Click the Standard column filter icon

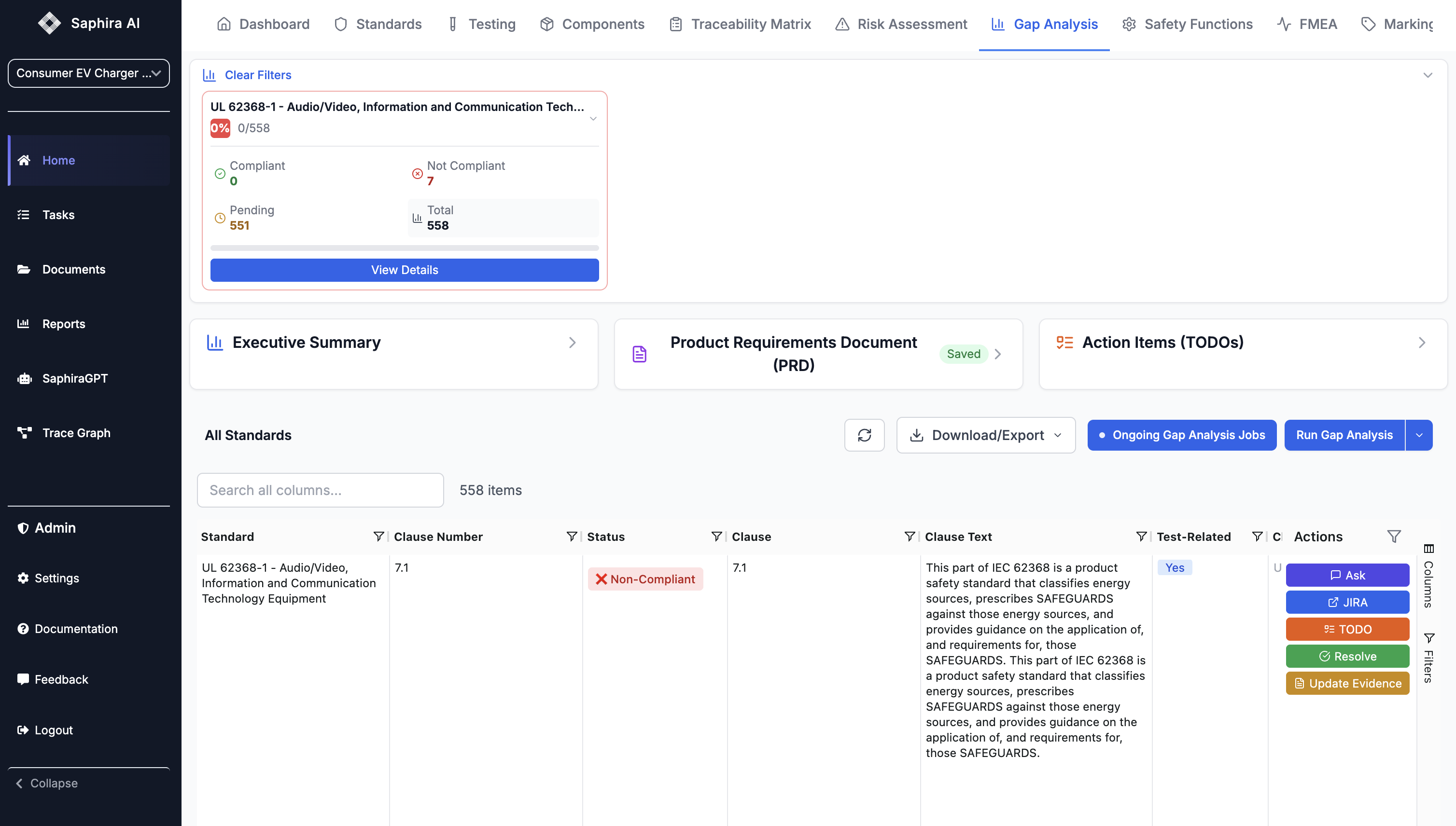378,537
